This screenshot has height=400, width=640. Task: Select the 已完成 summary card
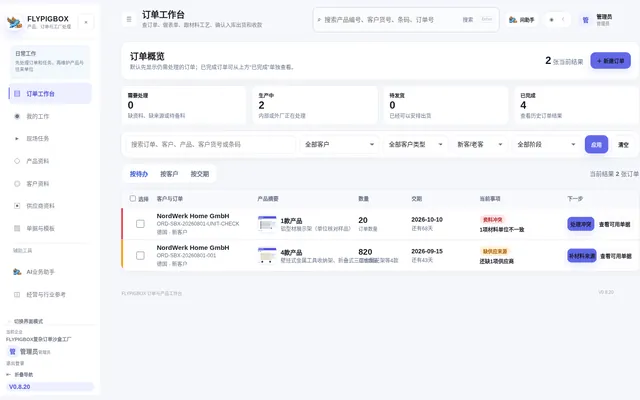pyautogui.click(x=577, y=105)
